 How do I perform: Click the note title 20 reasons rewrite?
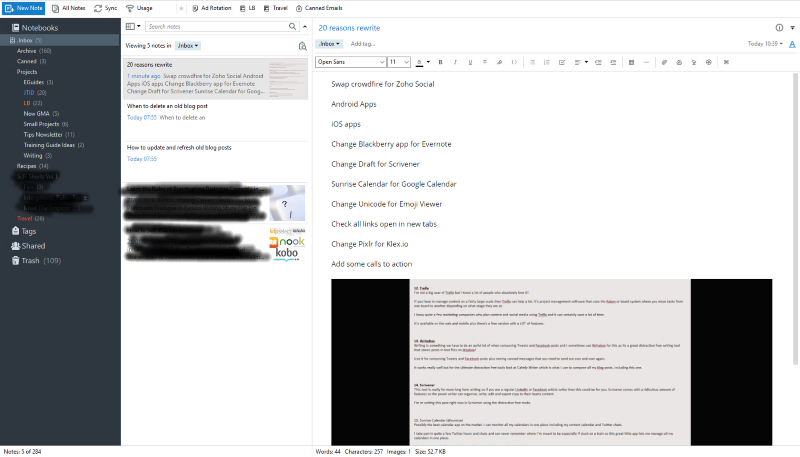(x=349, y=28)
